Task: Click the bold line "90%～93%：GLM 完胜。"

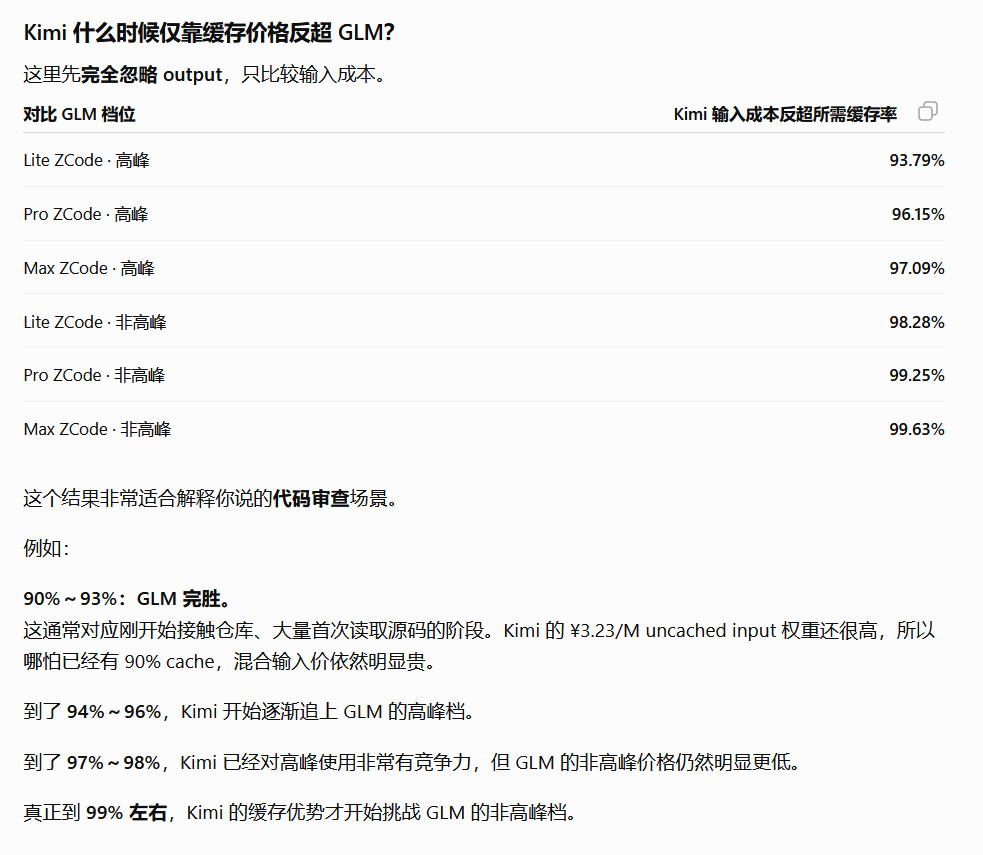Action: 128,599
